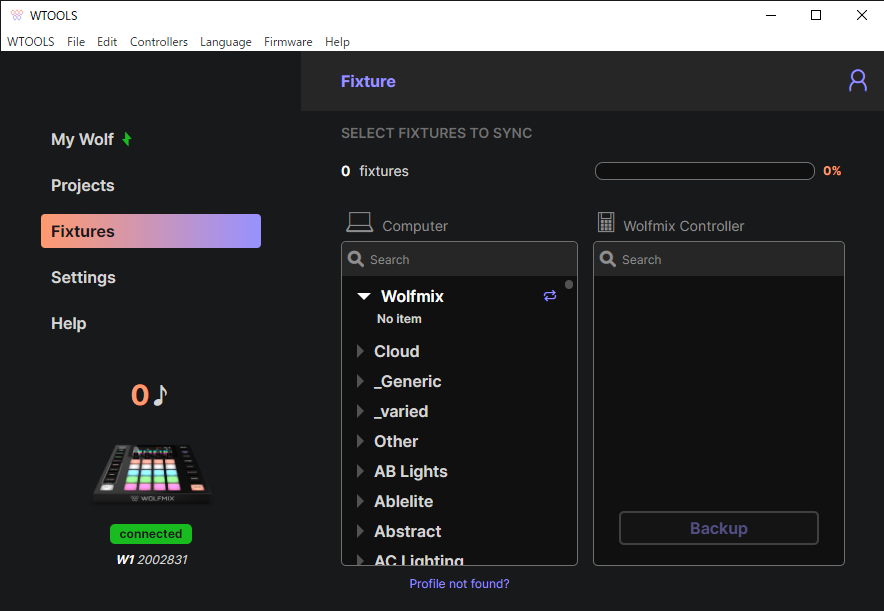Image resolution: width=884 pixels, height=611 pixels.
Task: Click the music note icon beside the 0
Action: click(x=161, y=395)
